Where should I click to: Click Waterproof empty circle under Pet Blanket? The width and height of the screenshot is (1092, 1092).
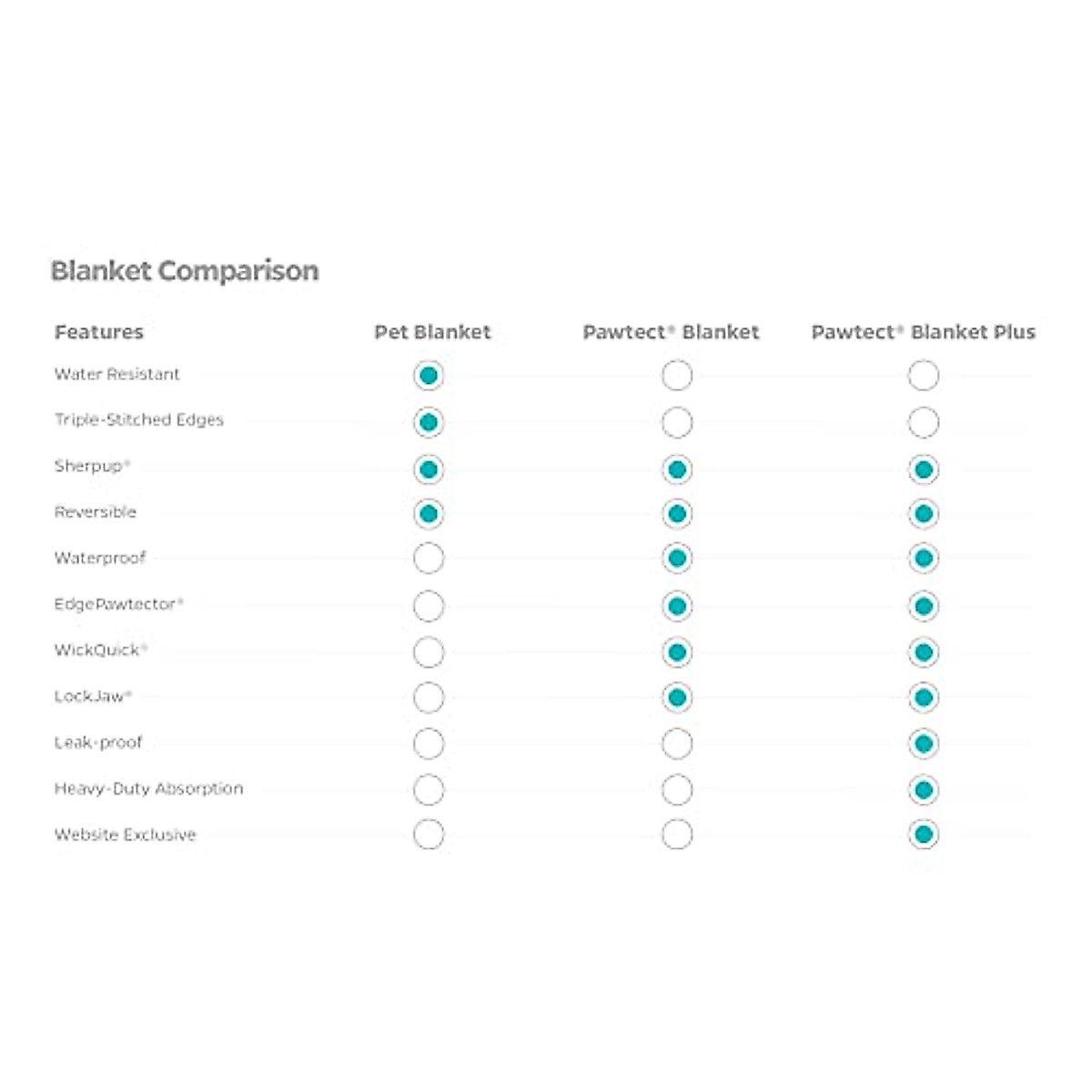pos(429,558)
